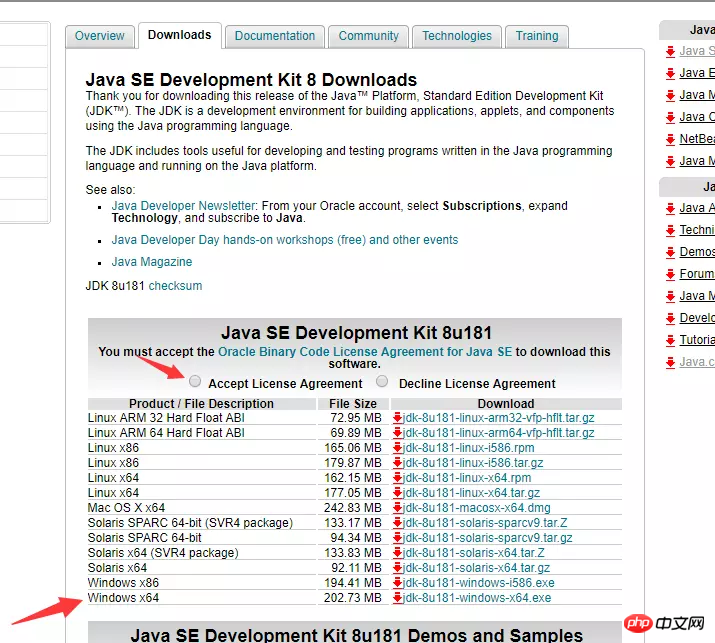
Task: Go to the Community tab
Action: pos(368,36)
